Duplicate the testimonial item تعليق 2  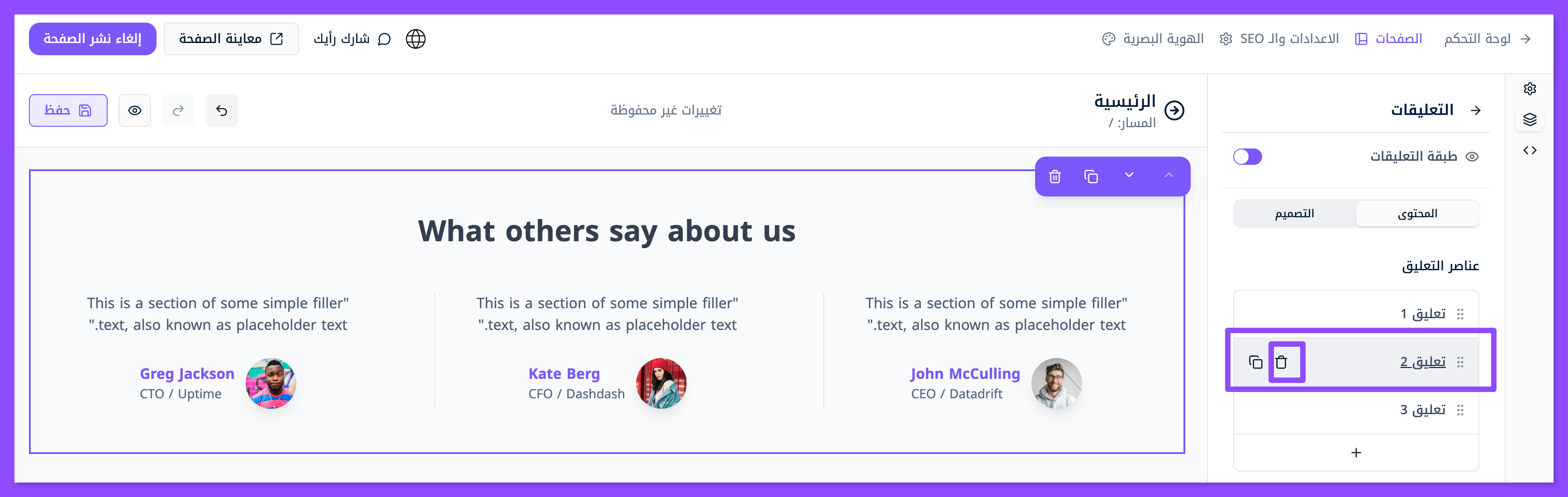point(1255,363)
